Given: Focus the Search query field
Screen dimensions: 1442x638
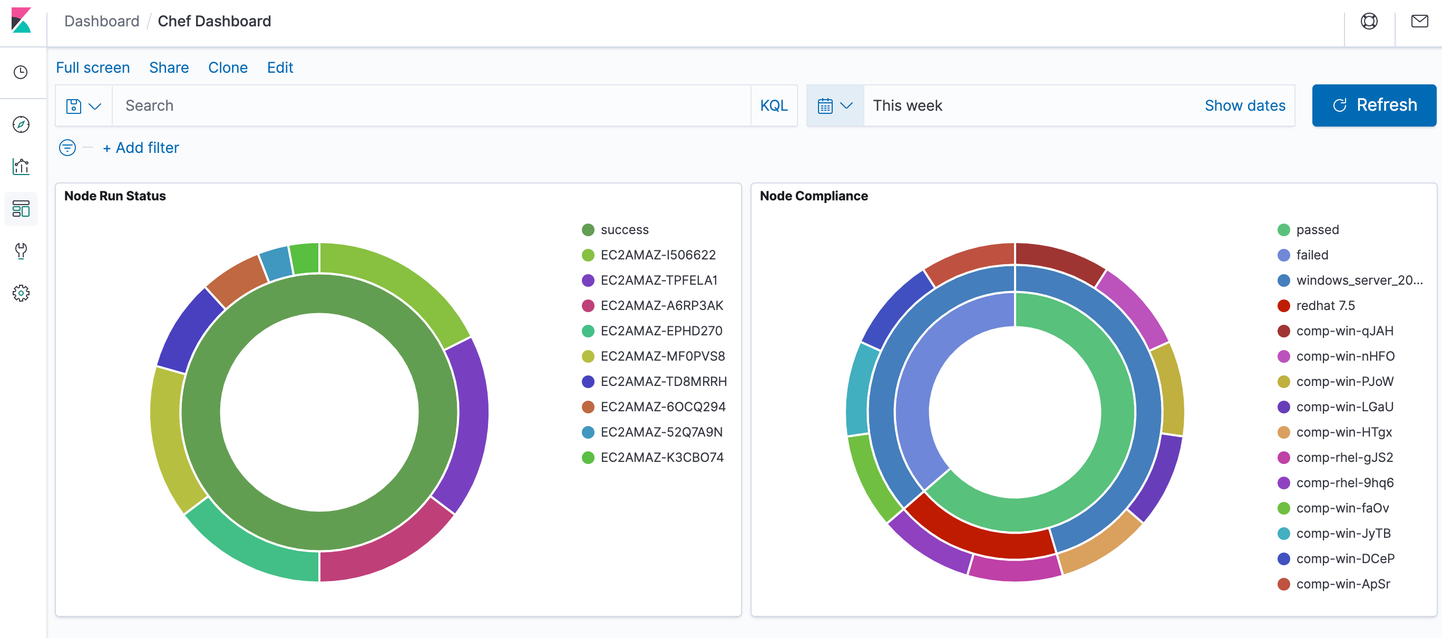Looking at the screenshot, I should point(431,106).
